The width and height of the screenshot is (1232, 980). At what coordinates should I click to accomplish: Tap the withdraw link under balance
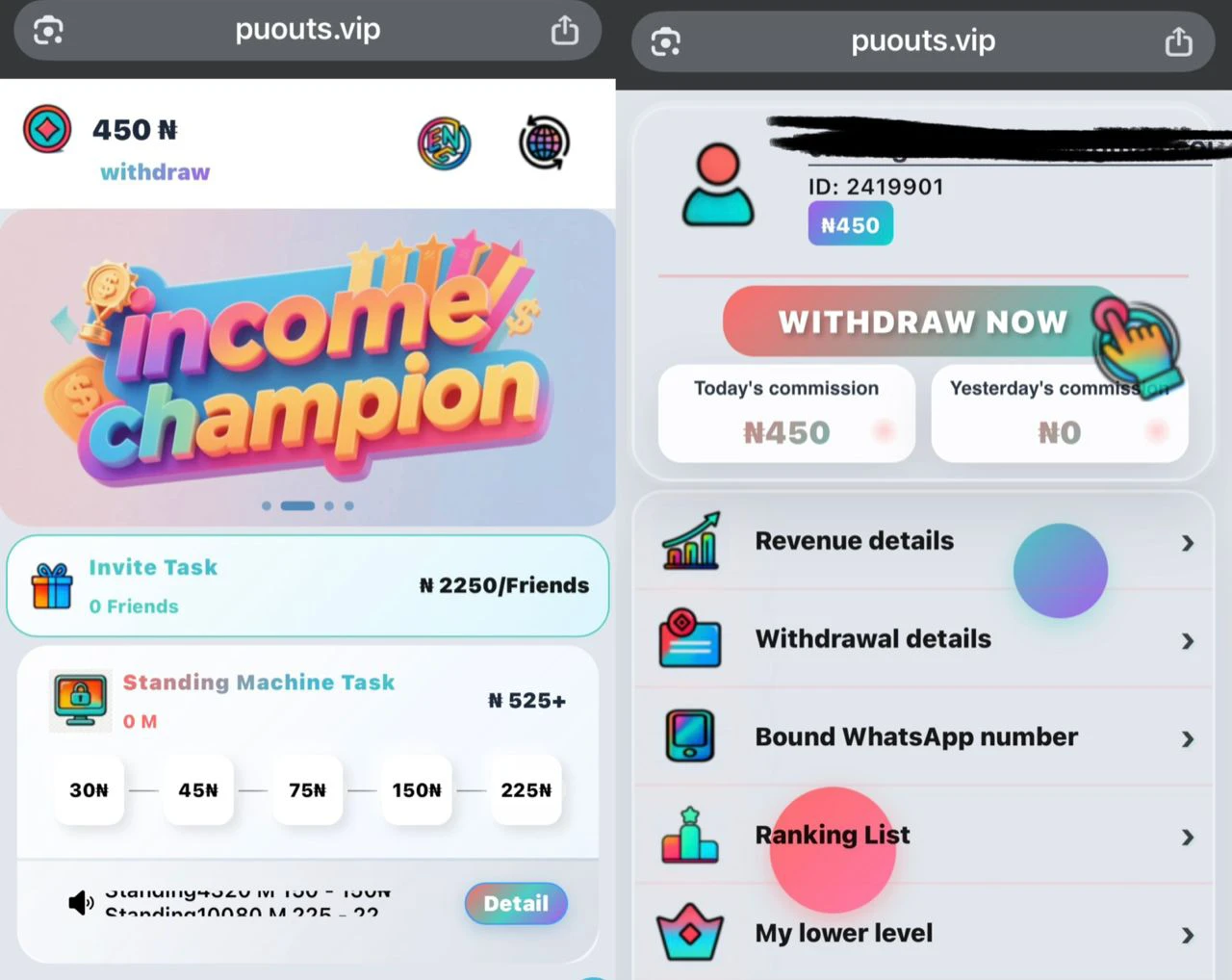(155, 172)
